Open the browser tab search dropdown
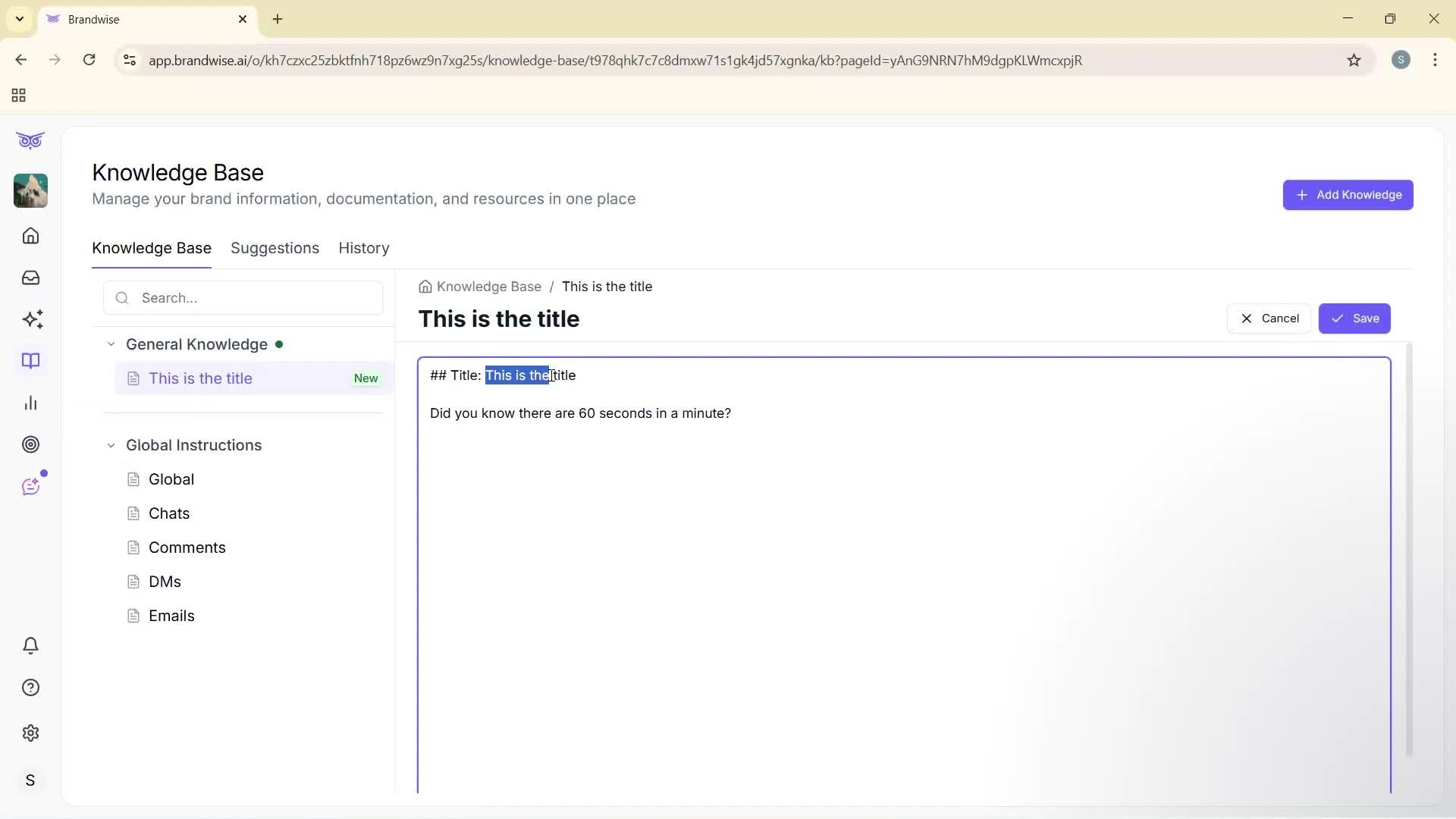The image size is (1456, 819). (x=19, y=19)
